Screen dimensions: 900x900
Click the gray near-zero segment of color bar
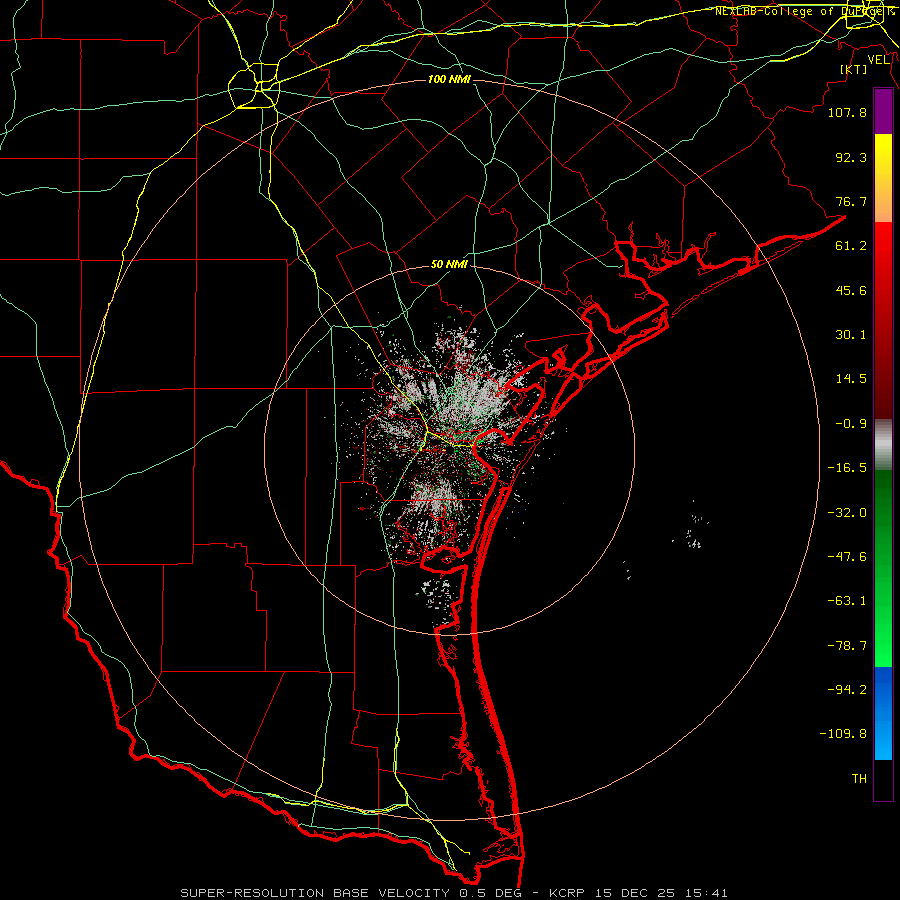tap(883, 445)
